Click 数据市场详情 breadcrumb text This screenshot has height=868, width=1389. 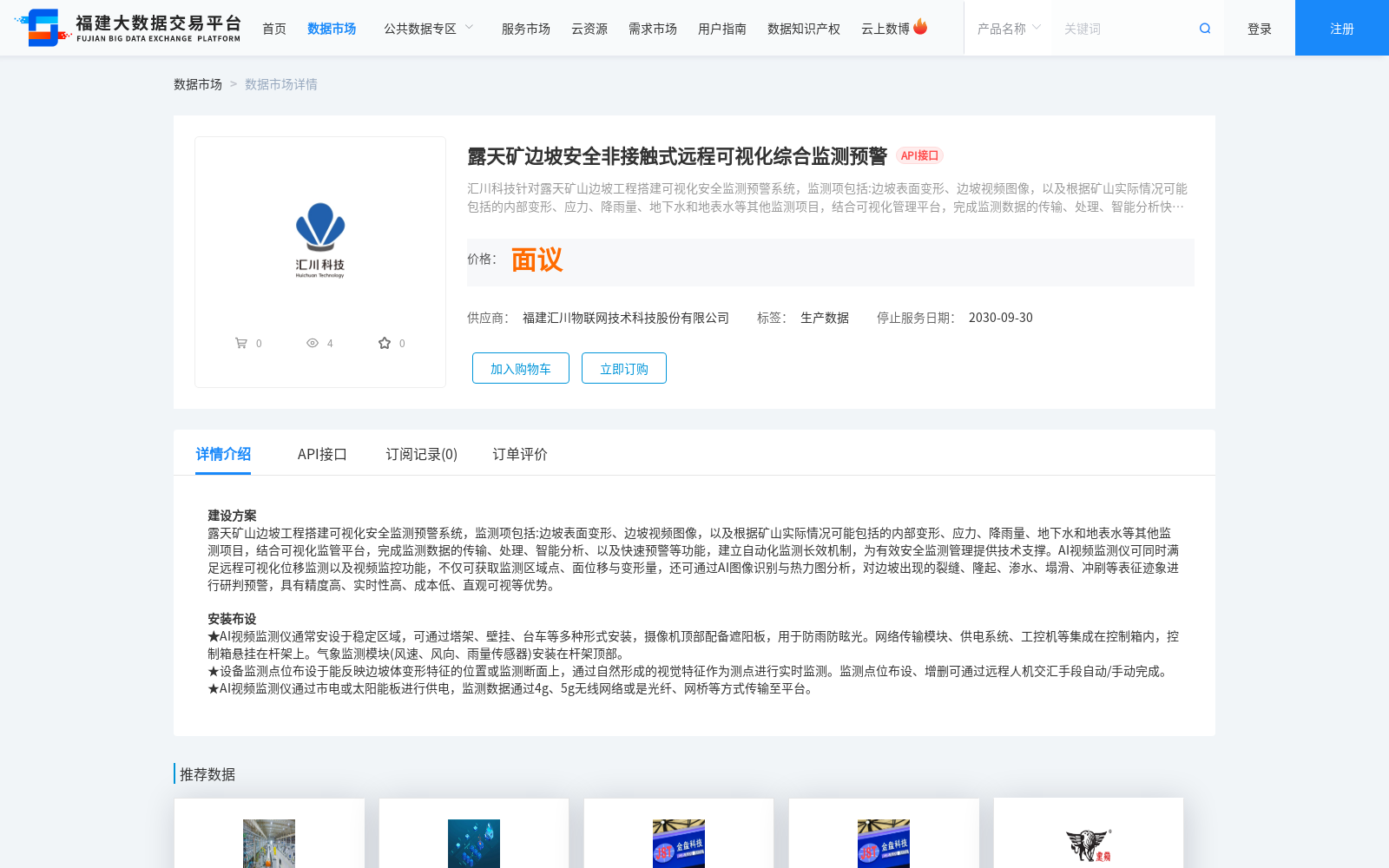[281, 84]
